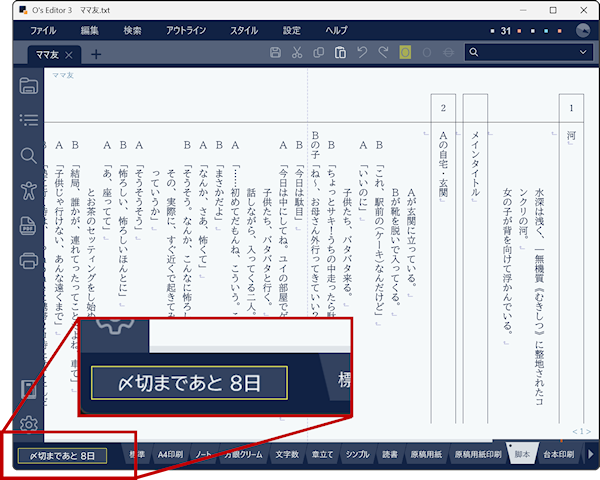Open the アウトライン menu

(x=187, y=30)
